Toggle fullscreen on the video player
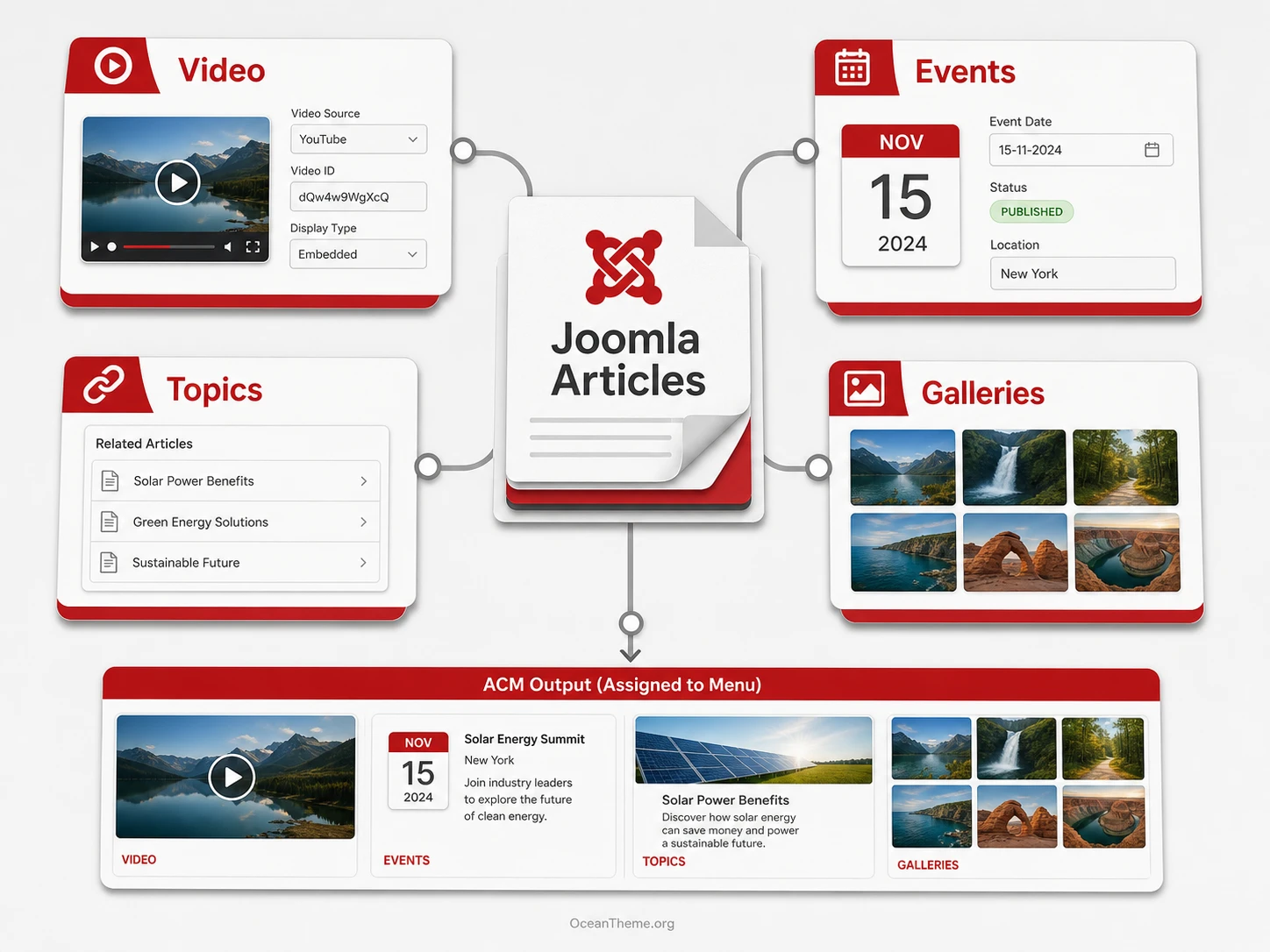 tap(253, 247)
